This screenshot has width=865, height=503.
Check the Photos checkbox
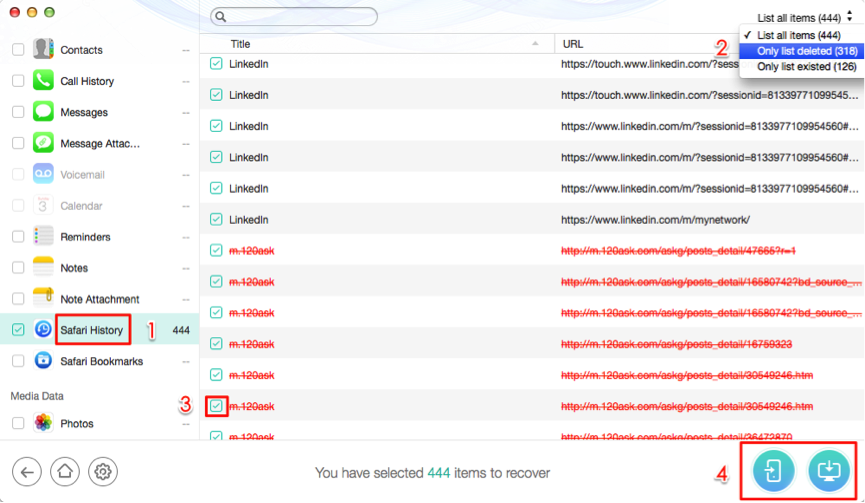[x=18, y=424]
